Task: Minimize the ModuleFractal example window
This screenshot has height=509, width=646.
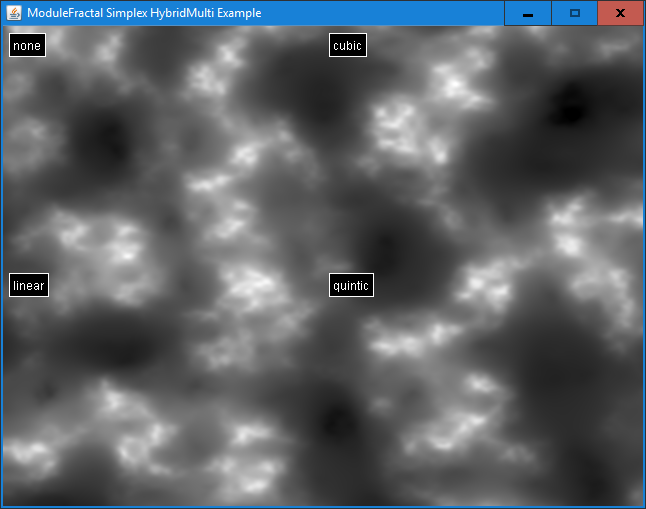Action: coord(527,13)
